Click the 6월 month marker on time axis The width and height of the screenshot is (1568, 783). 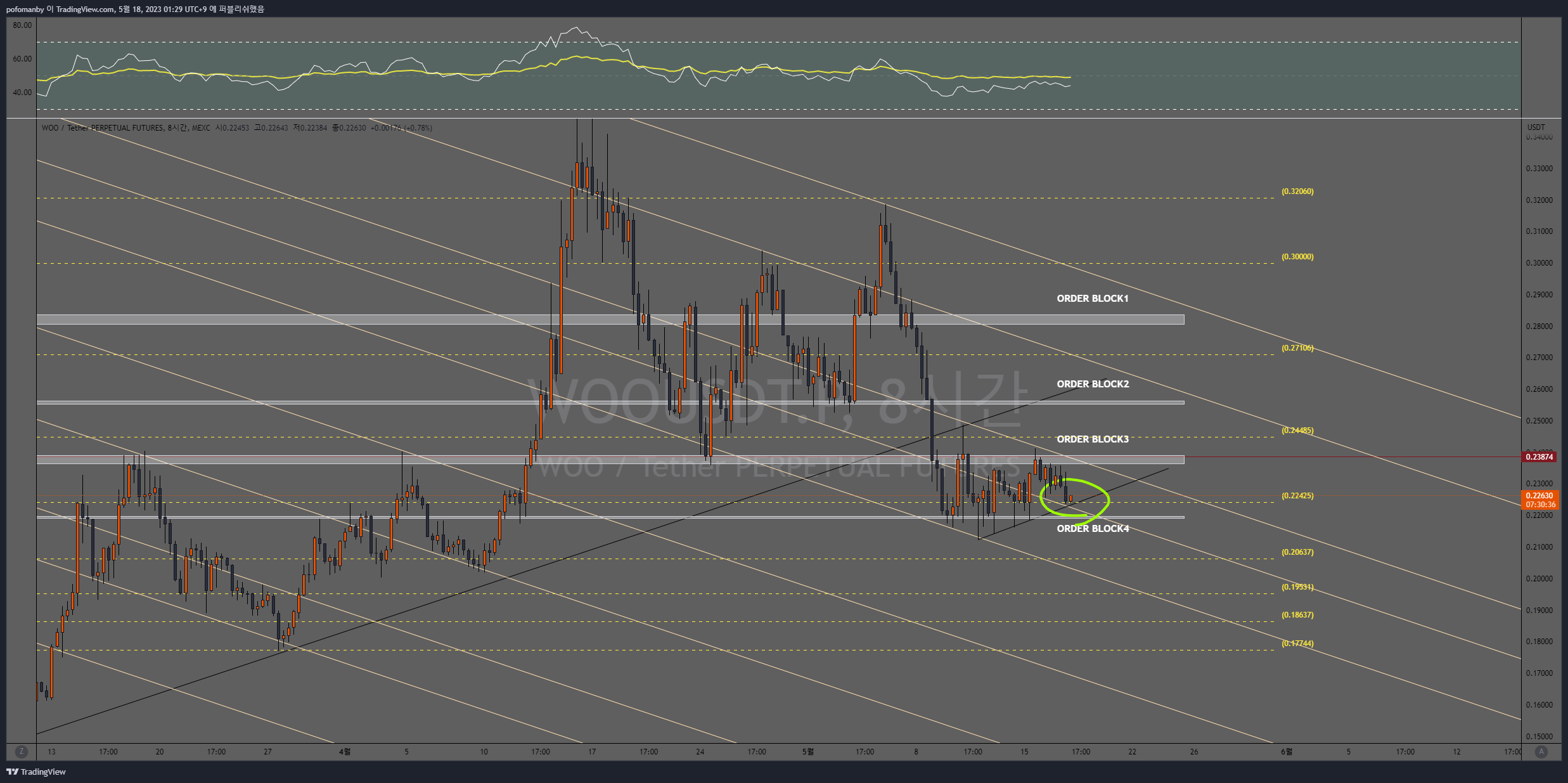(x=1287, y=751)
